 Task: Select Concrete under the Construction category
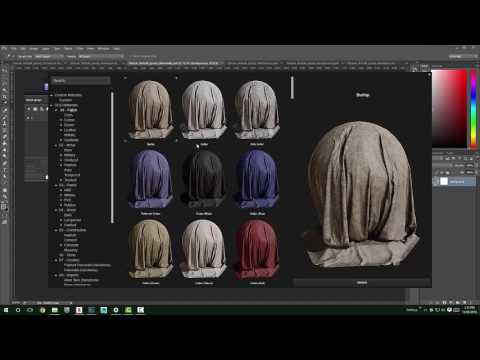point(71,245)
